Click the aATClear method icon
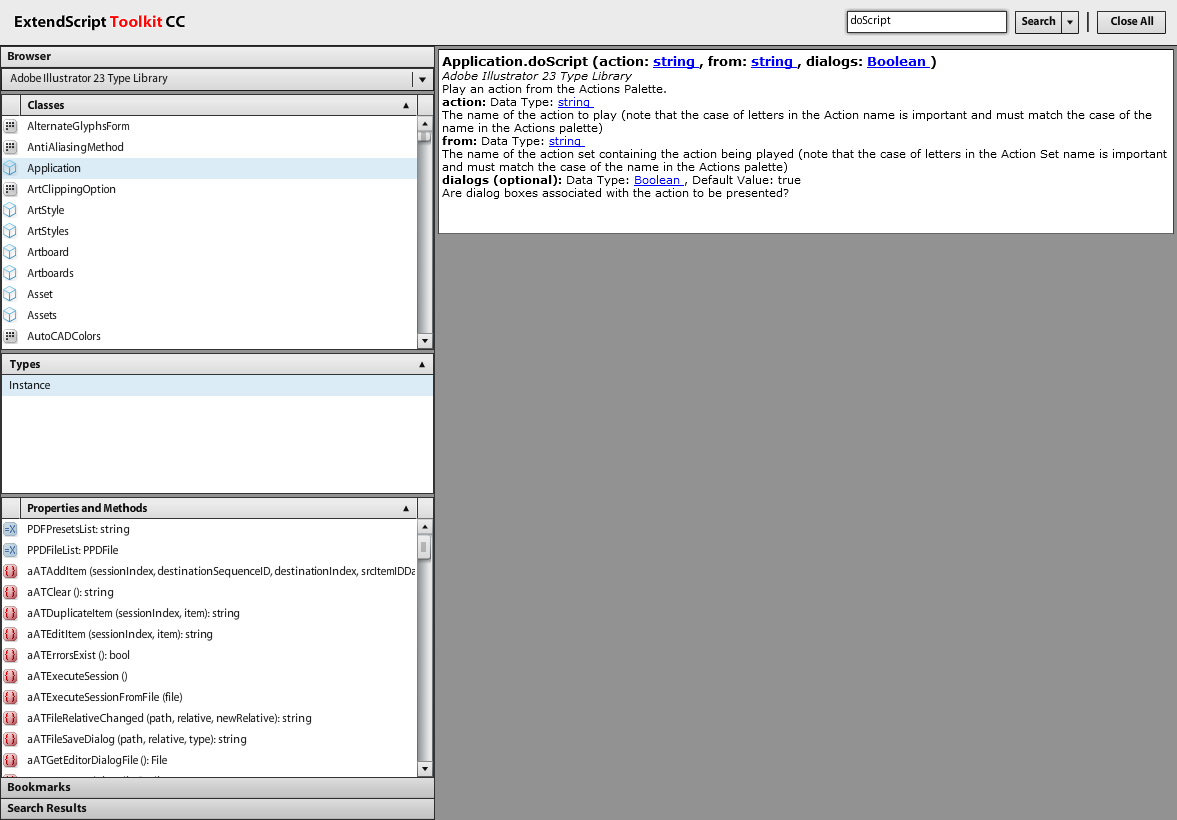This screenshot has height=820, width=1177. [11, 592]
